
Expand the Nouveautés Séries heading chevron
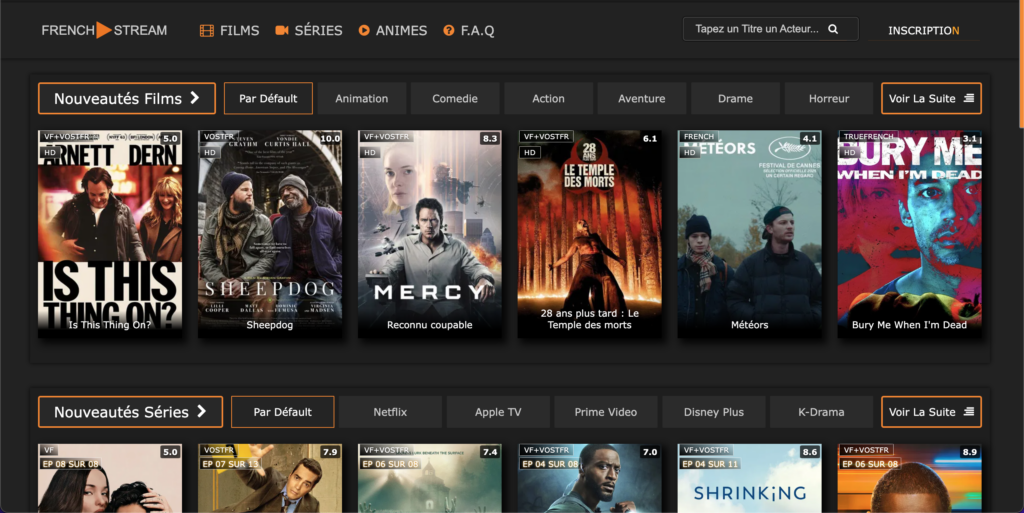tap(202, 412)
